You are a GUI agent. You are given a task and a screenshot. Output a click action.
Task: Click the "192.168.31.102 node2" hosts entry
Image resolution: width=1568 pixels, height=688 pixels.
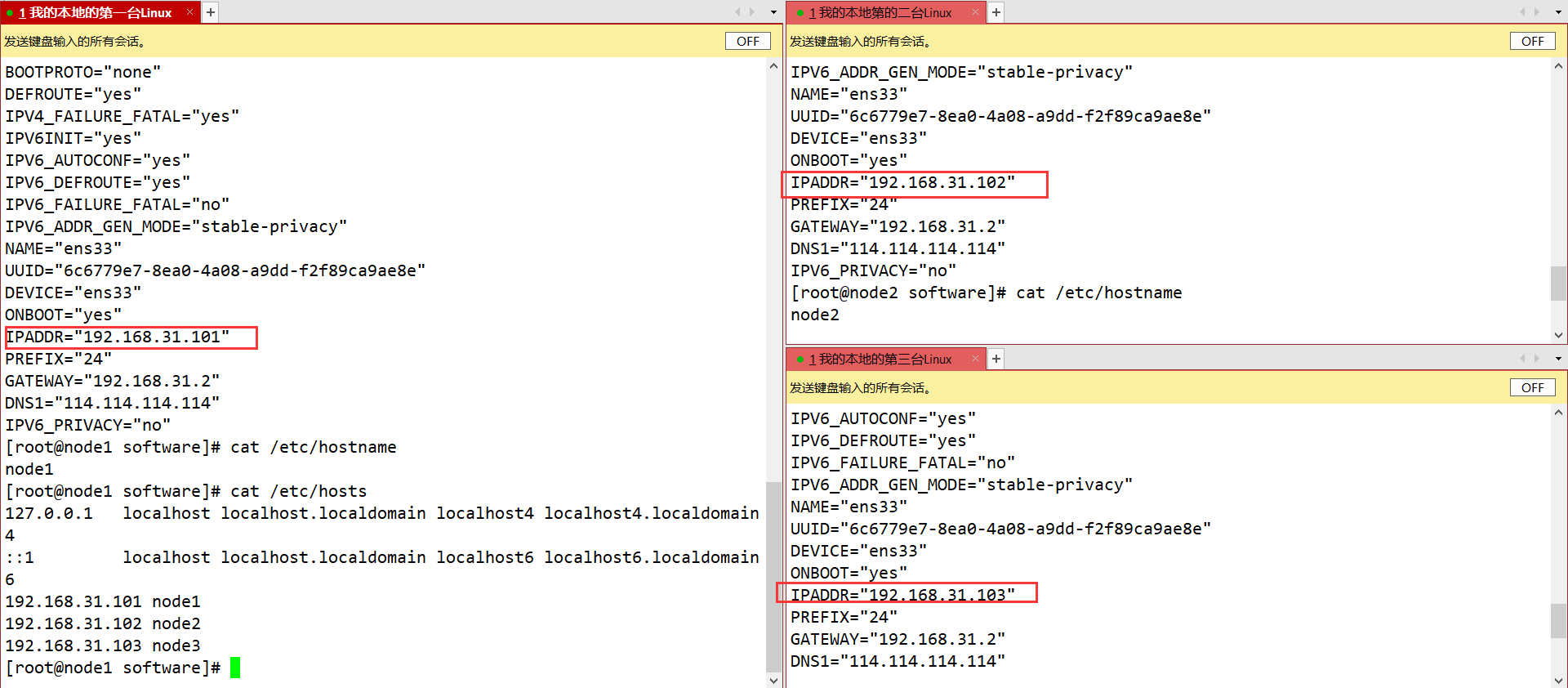point(103,623)
